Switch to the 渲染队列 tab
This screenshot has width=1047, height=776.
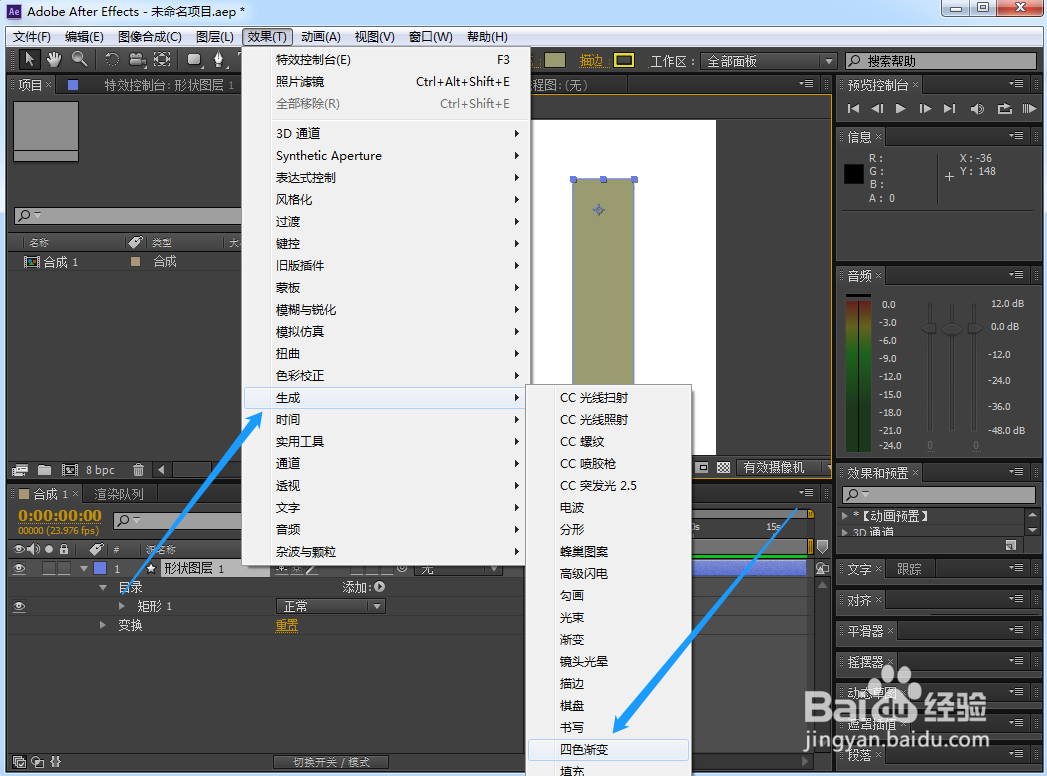coord(119,494)
